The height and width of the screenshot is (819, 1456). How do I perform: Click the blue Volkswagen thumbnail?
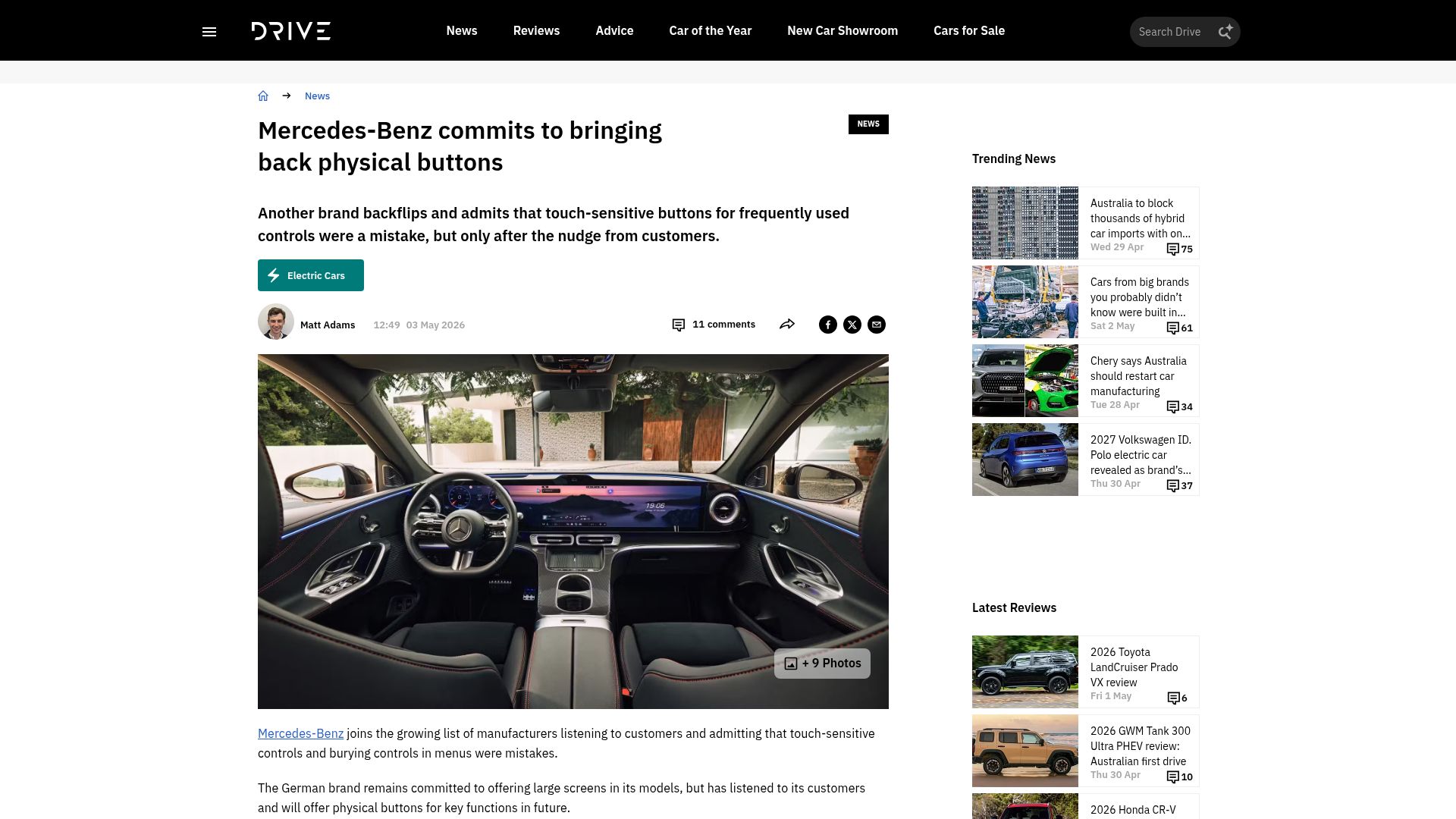point(1025,460)
